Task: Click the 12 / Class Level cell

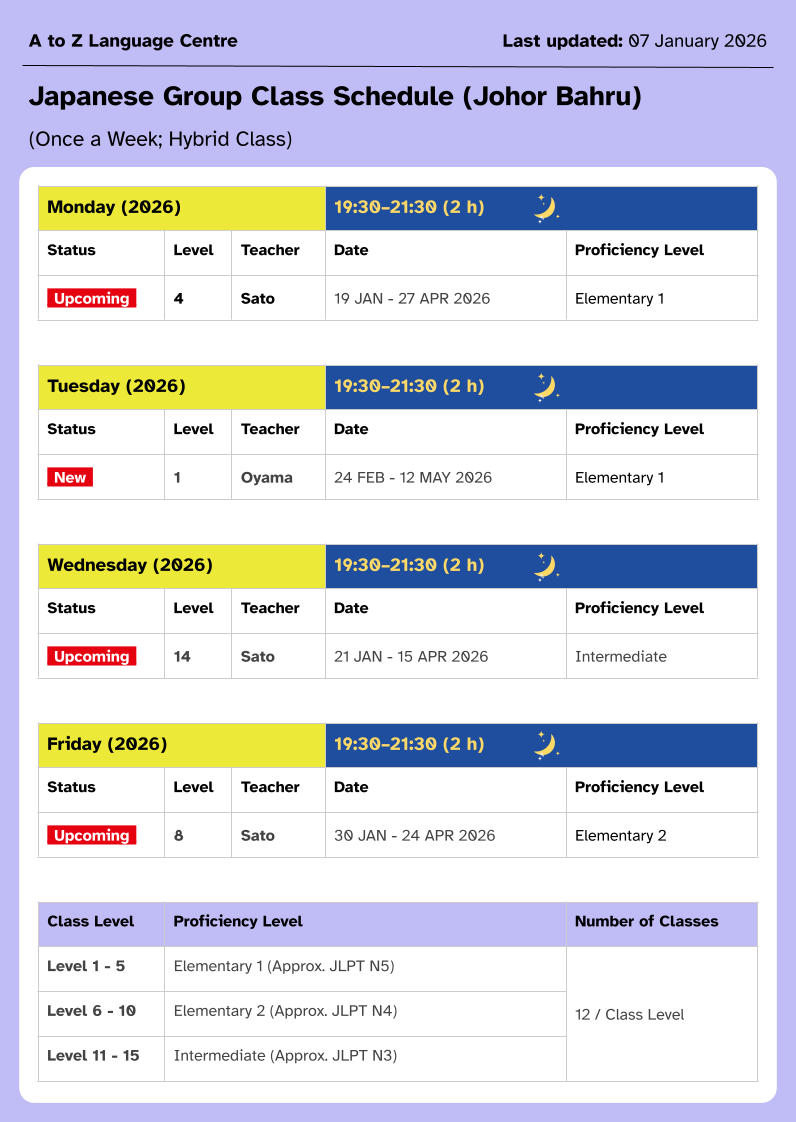Action: tap(630, 1014)
